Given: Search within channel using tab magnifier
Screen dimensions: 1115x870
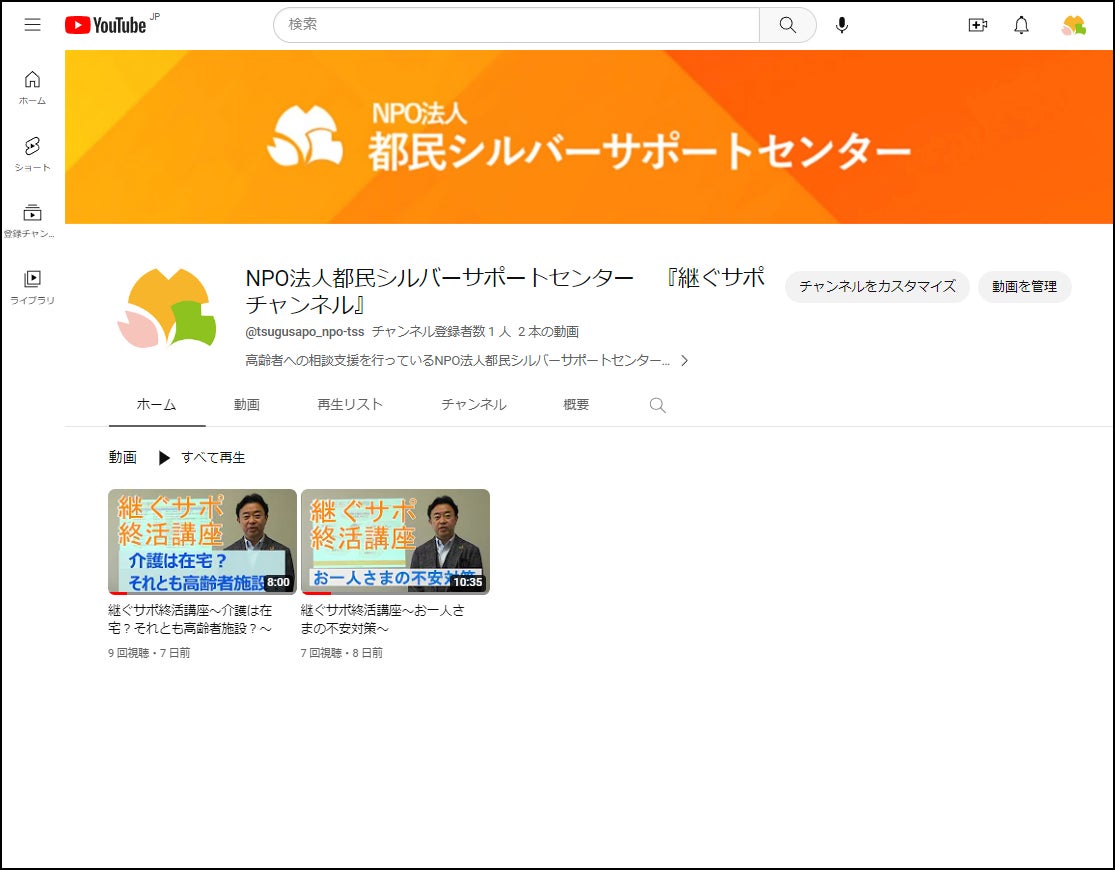Looking at the screenshot, I should [x=657, y=405].
